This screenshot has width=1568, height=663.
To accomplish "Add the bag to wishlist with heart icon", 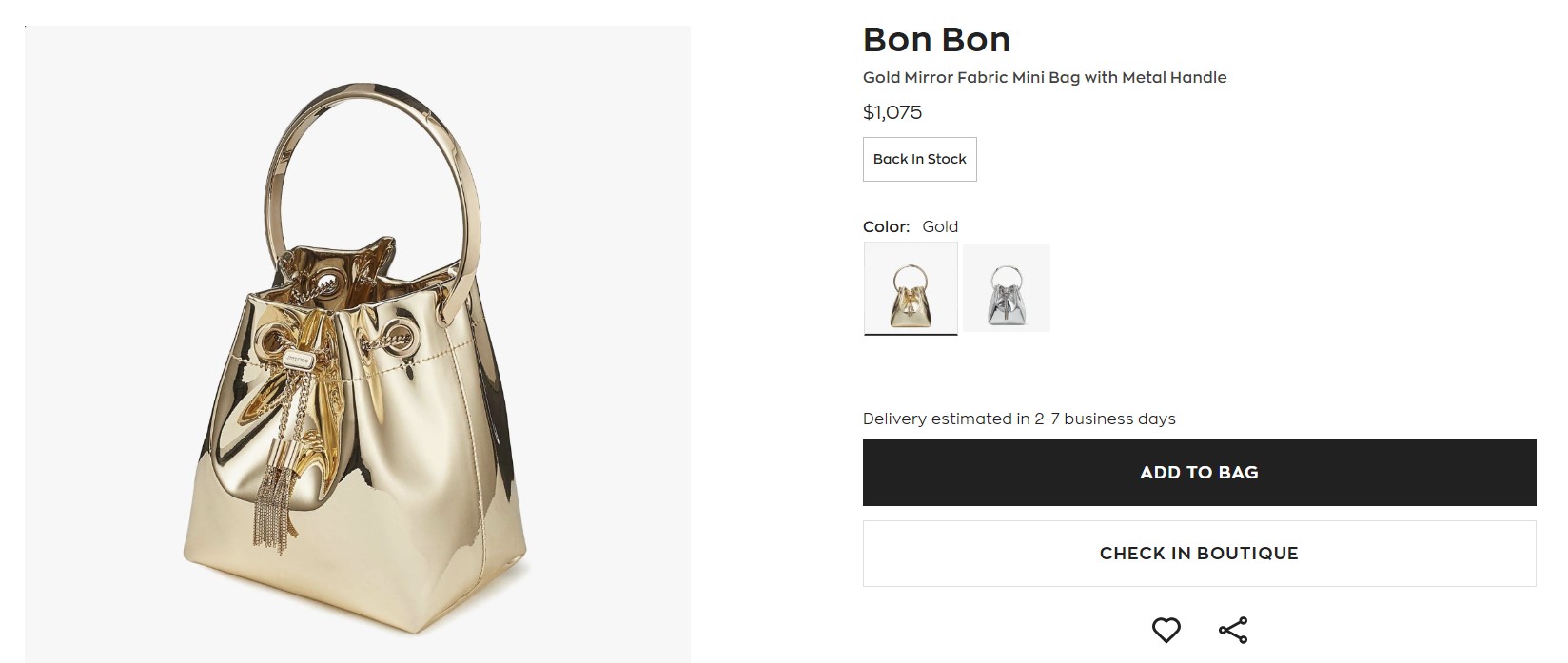I will pyautogui.click(x=1166, y=630).
